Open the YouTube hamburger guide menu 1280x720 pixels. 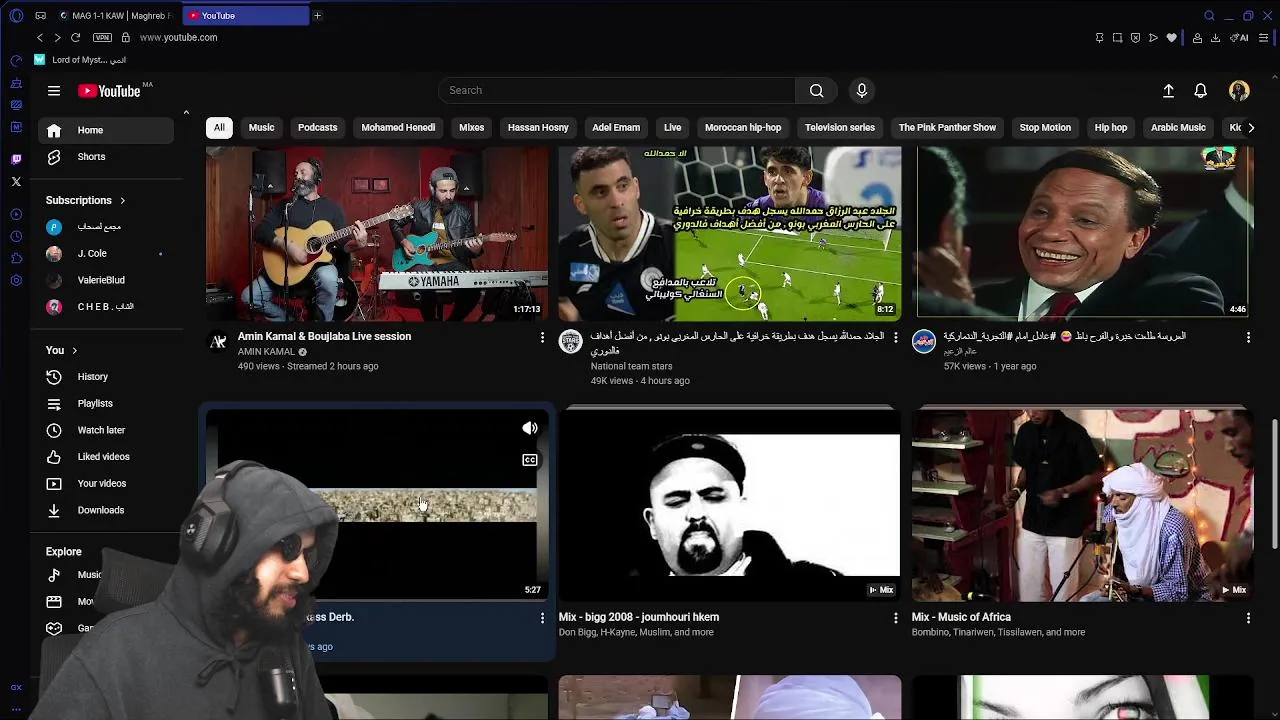click(x=54, y=91)
